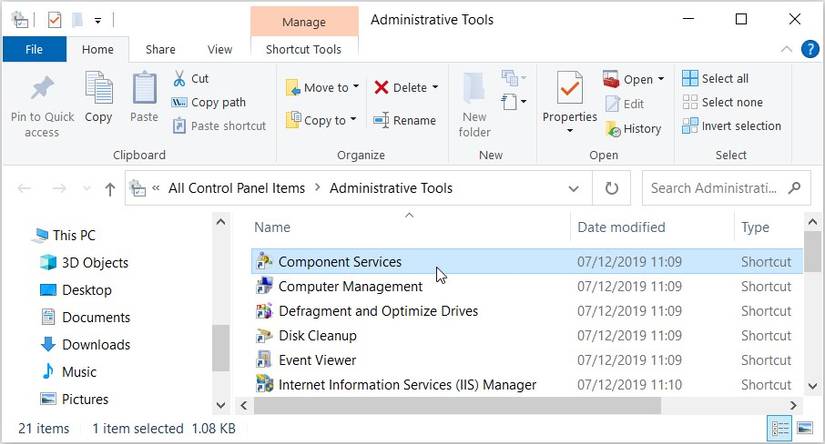The height and width of the screenshot is (444, 825).
Task: Click the Cut scissors icon
Action: pyautogui.click(x=179, y=78)
